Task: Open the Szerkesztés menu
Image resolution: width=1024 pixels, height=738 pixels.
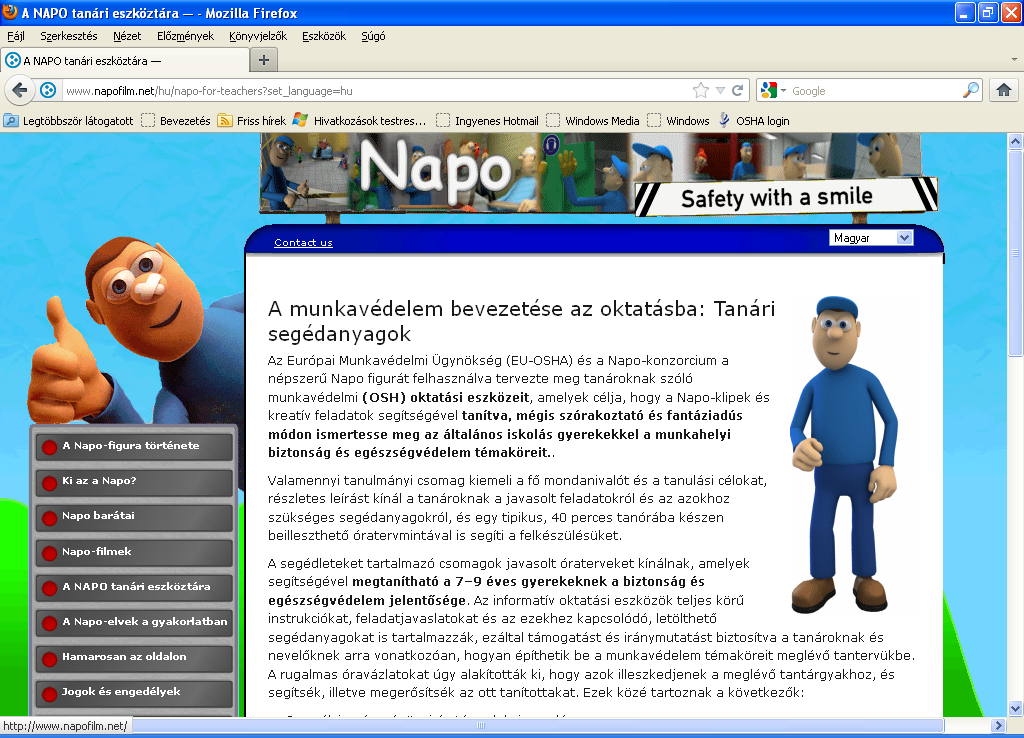Action: [69, 36]
